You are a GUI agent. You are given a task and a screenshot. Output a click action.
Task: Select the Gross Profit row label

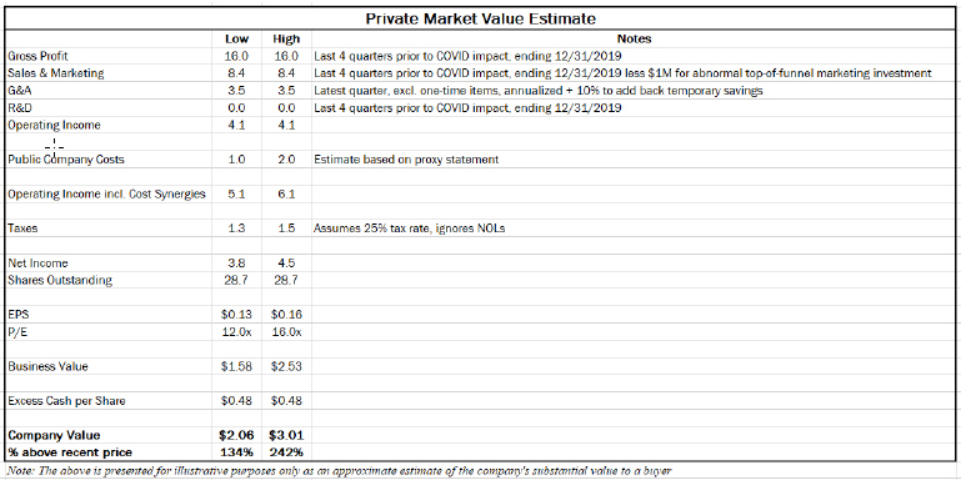click(38, 56)
